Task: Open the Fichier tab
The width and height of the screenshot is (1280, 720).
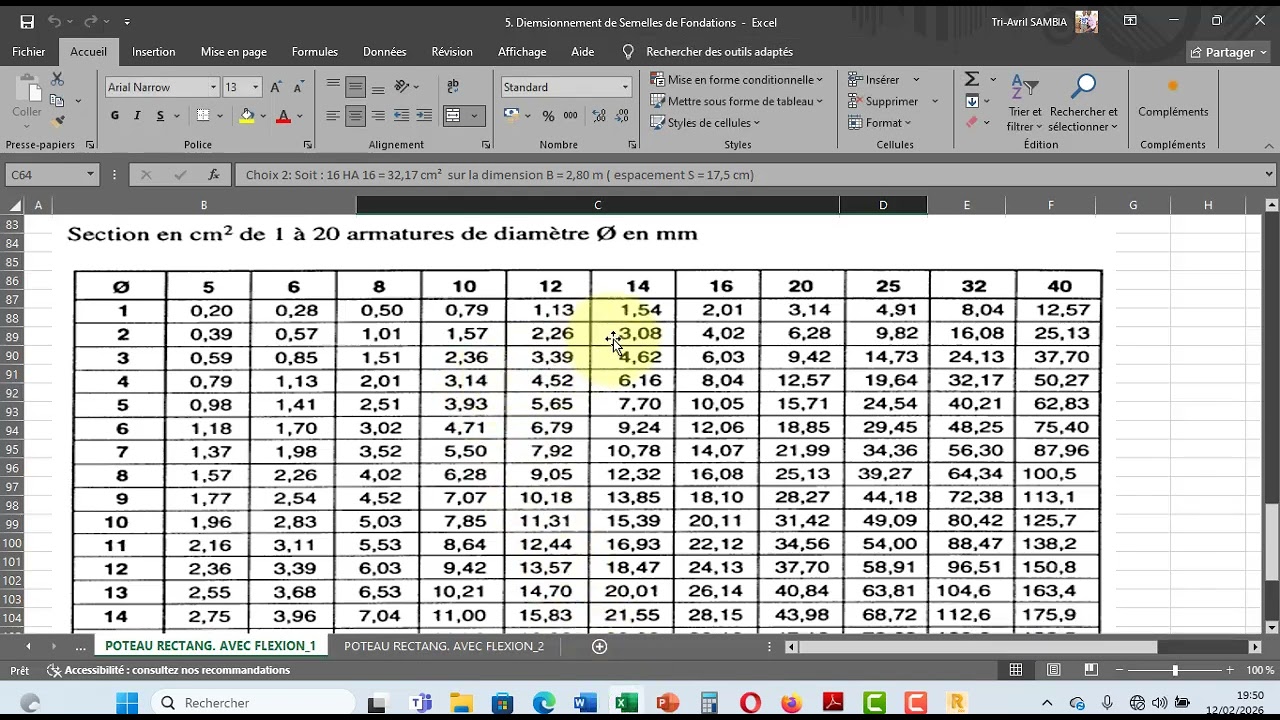Action: tap(29, 52)
